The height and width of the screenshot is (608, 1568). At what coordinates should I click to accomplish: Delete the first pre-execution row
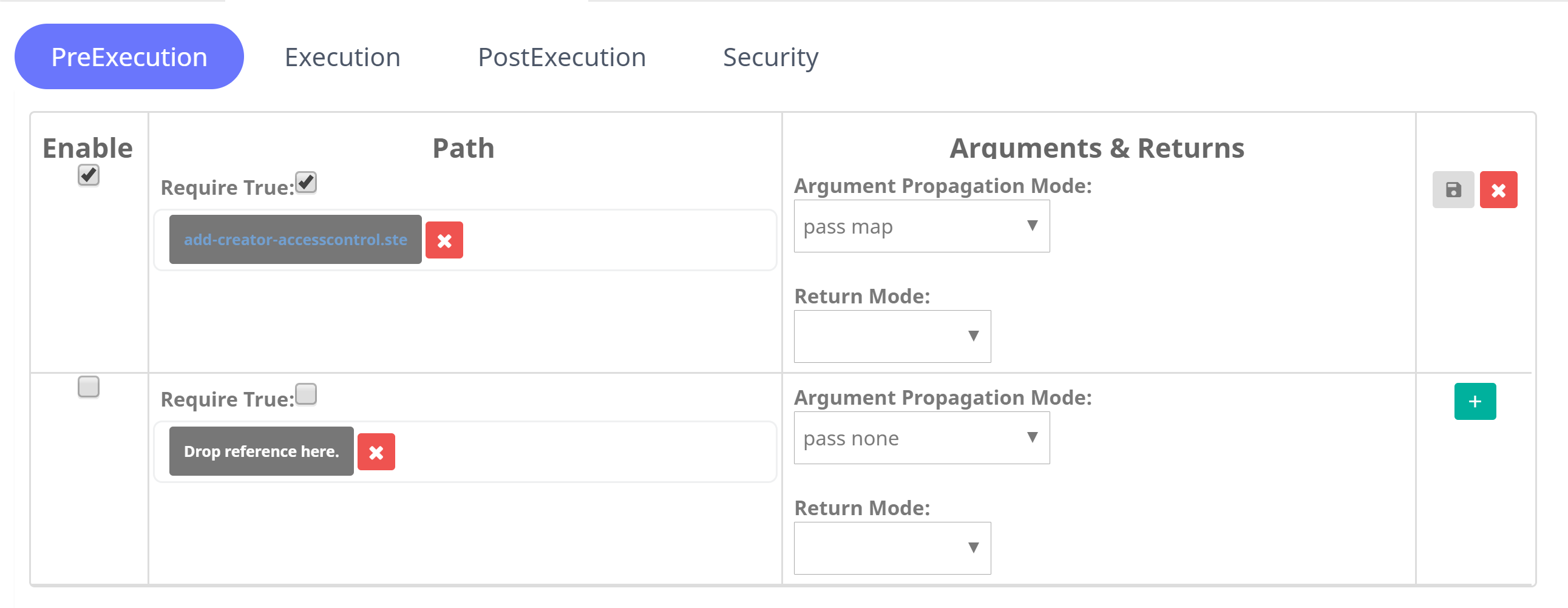1498,190
